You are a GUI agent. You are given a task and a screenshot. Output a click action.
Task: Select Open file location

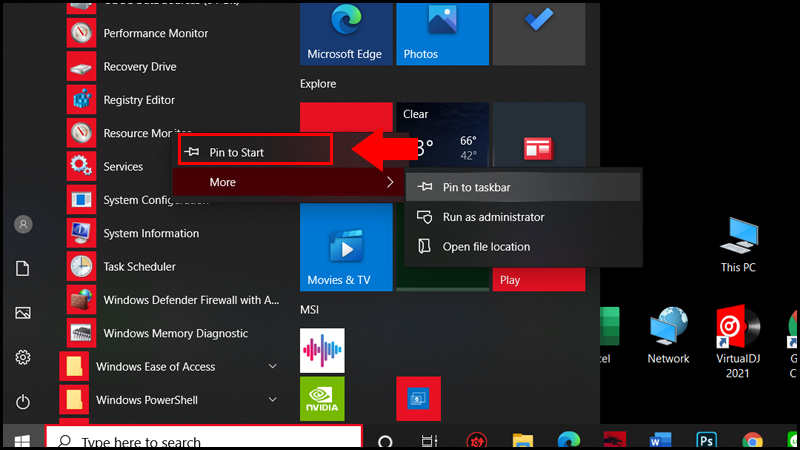[523, 246]
